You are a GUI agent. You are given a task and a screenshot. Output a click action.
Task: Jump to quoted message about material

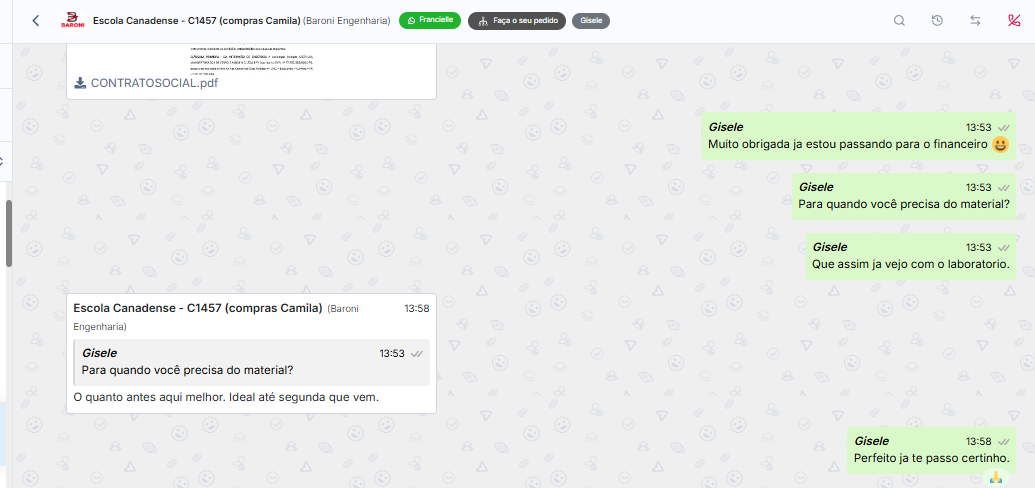coord(251,363)
